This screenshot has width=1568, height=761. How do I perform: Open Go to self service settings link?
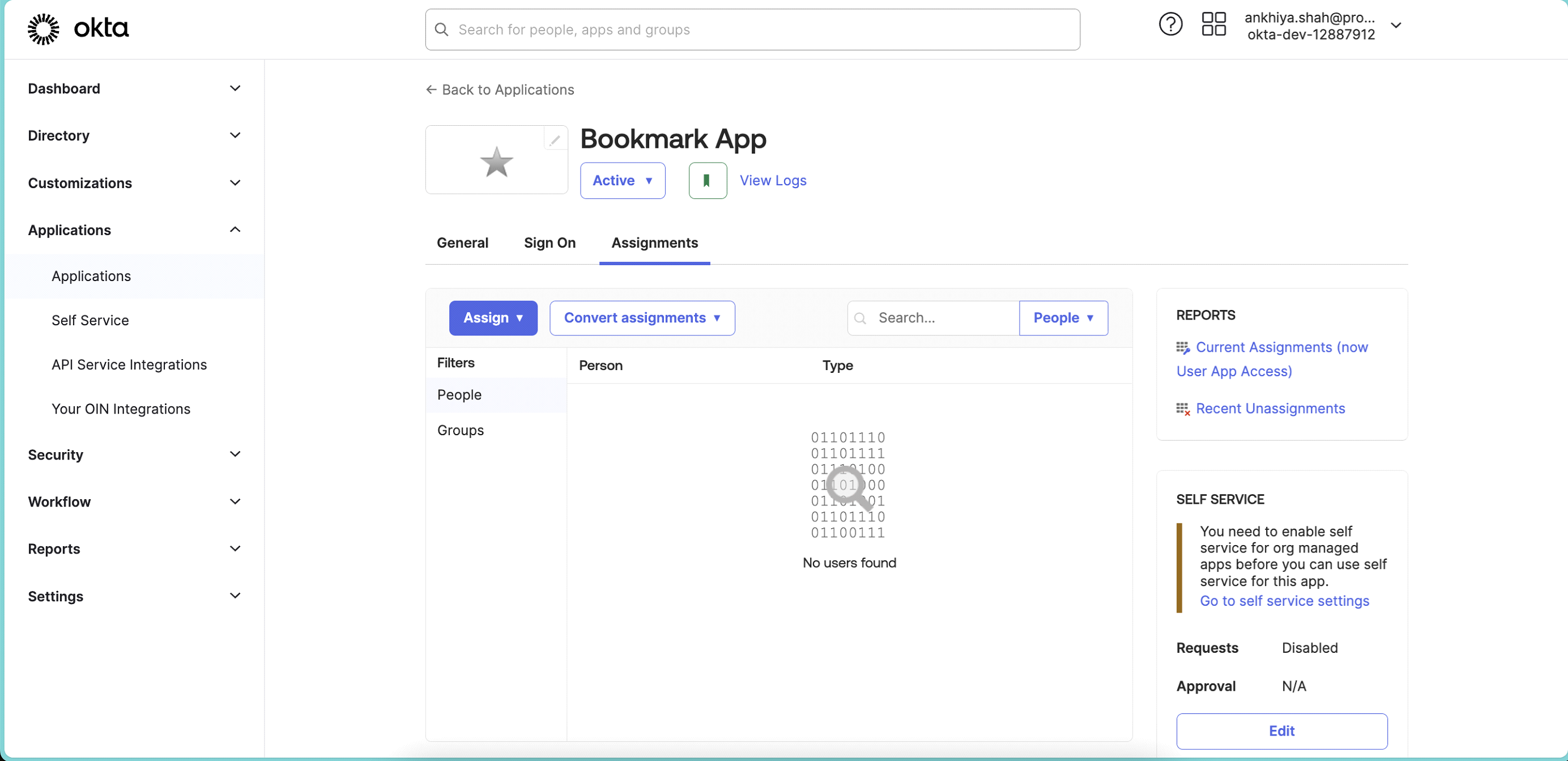(1284, 601)
